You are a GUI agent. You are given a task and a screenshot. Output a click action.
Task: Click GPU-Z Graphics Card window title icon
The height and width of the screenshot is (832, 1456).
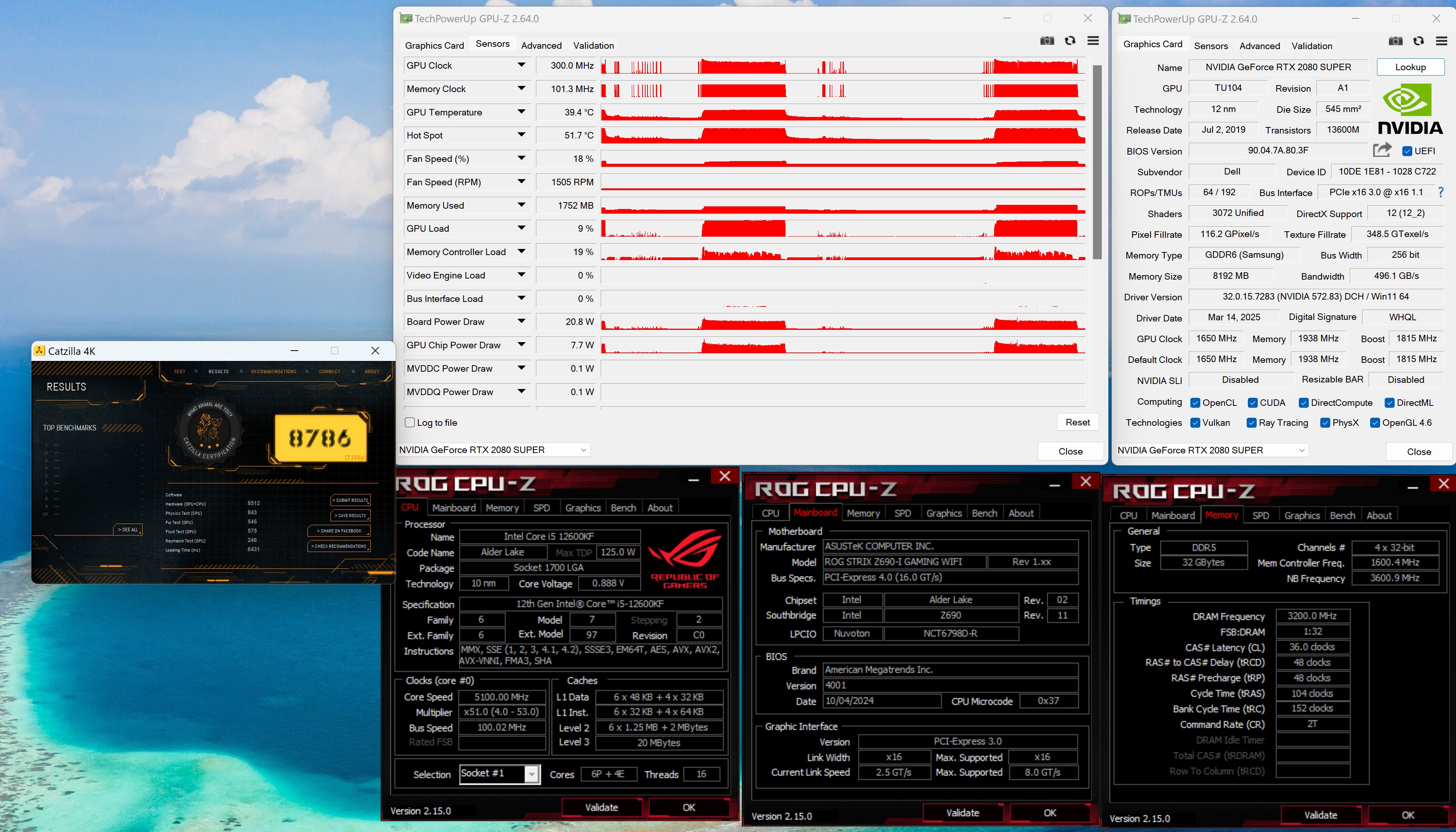tap(1124, 19)
